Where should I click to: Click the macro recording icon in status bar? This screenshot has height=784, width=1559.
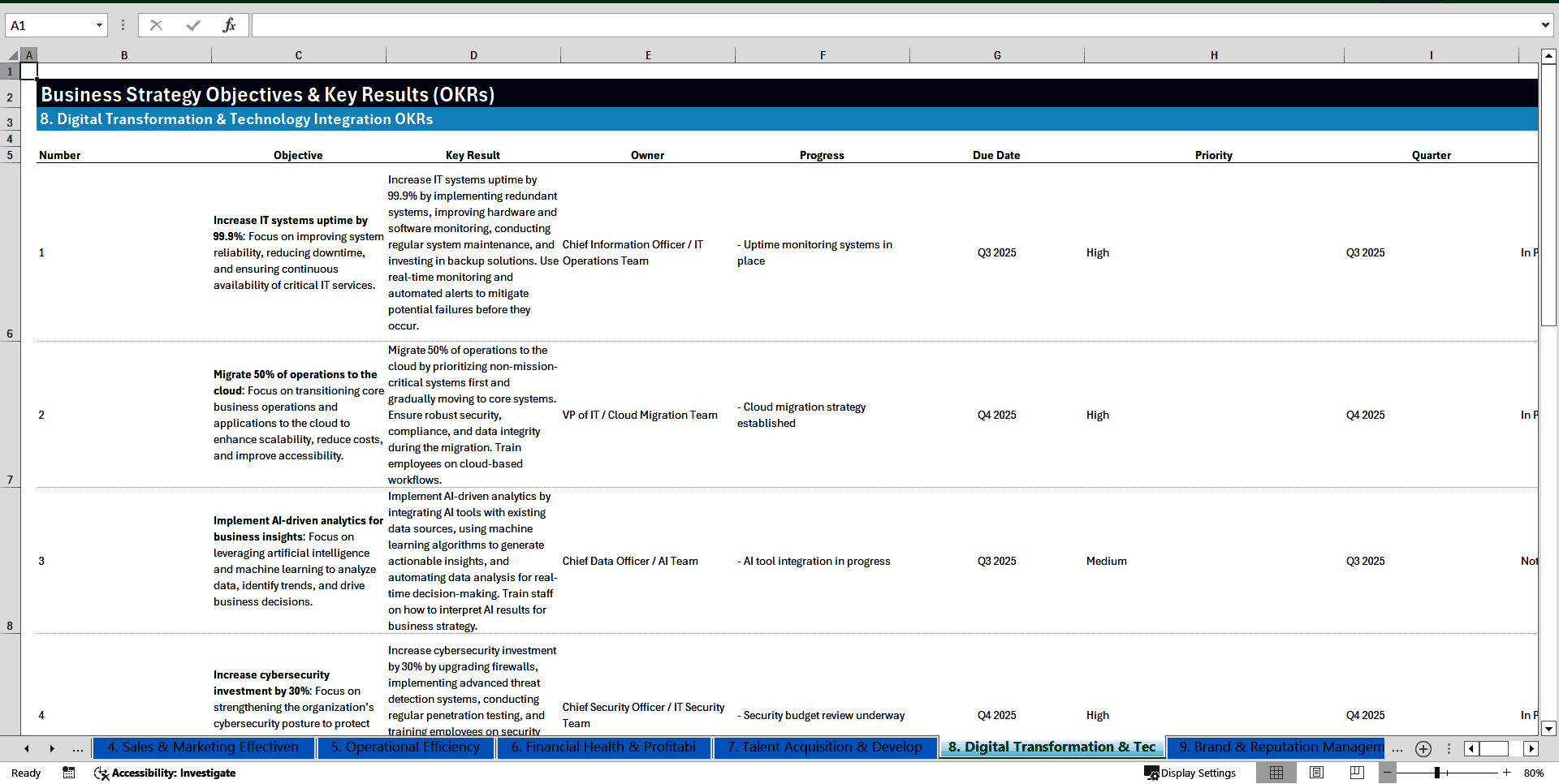(69, 773)
